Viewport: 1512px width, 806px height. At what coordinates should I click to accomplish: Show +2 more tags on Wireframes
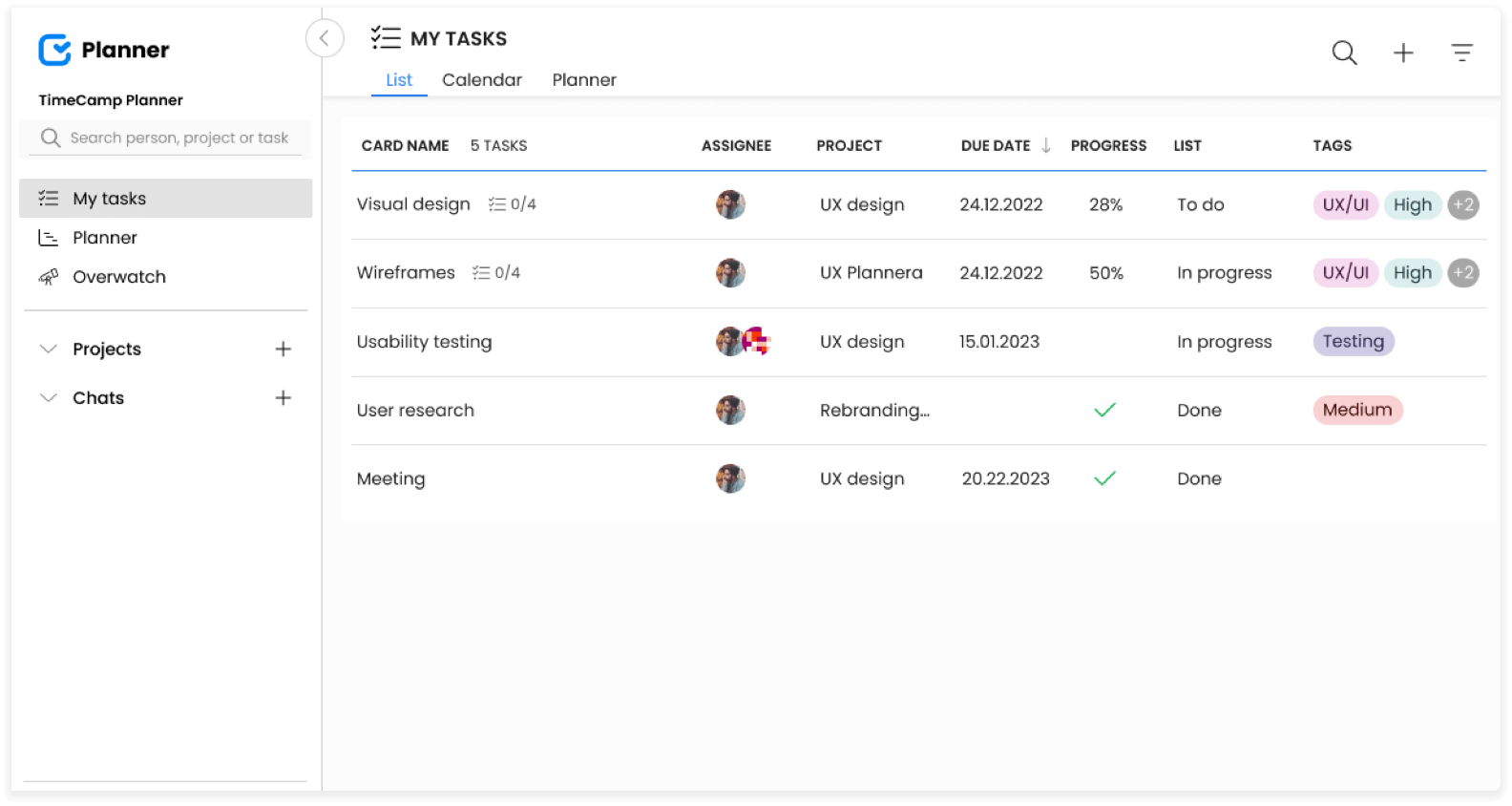[1463, 273]
